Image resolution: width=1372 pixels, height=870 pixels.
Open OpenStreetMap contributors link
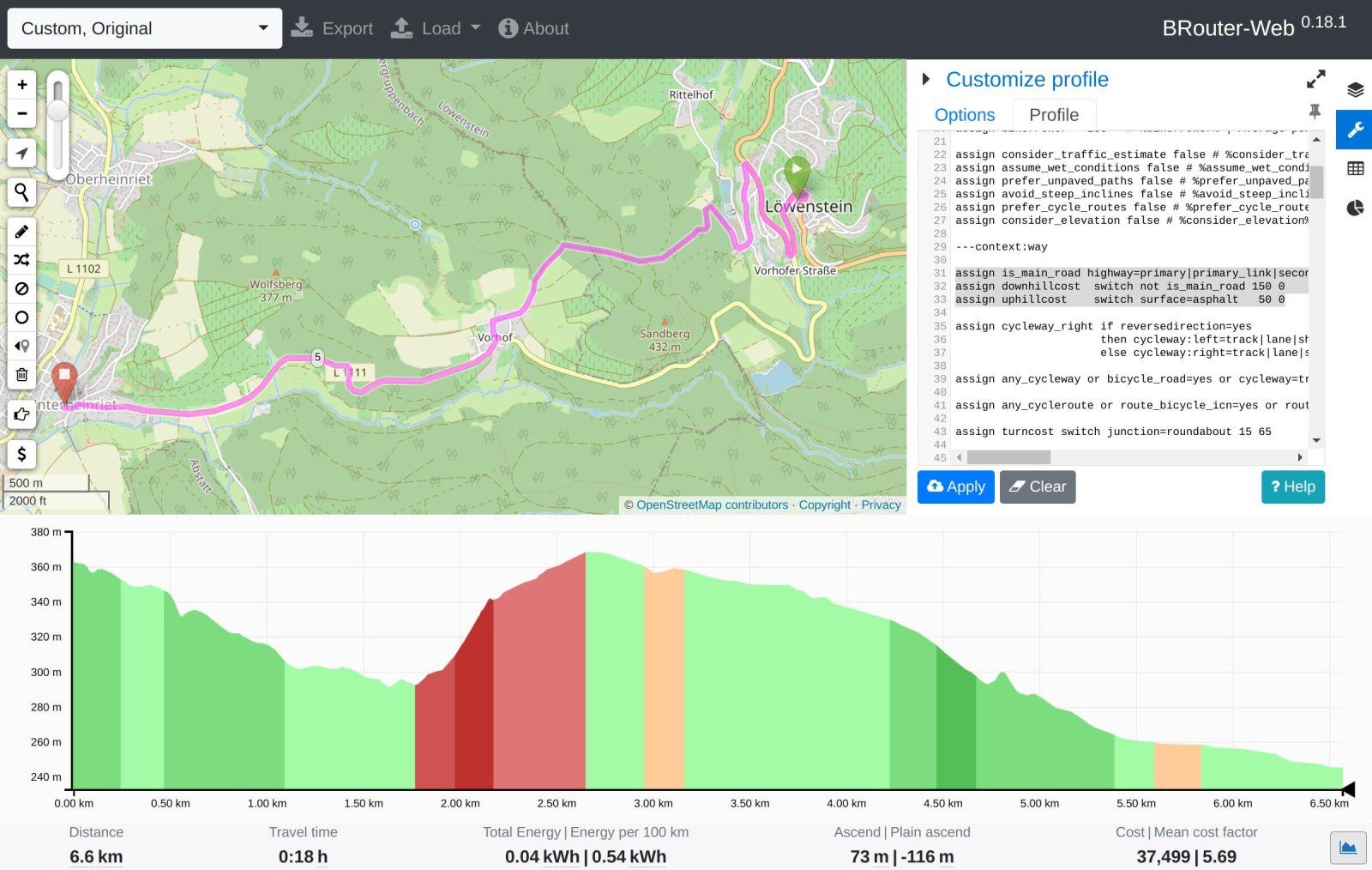point(712,504)
